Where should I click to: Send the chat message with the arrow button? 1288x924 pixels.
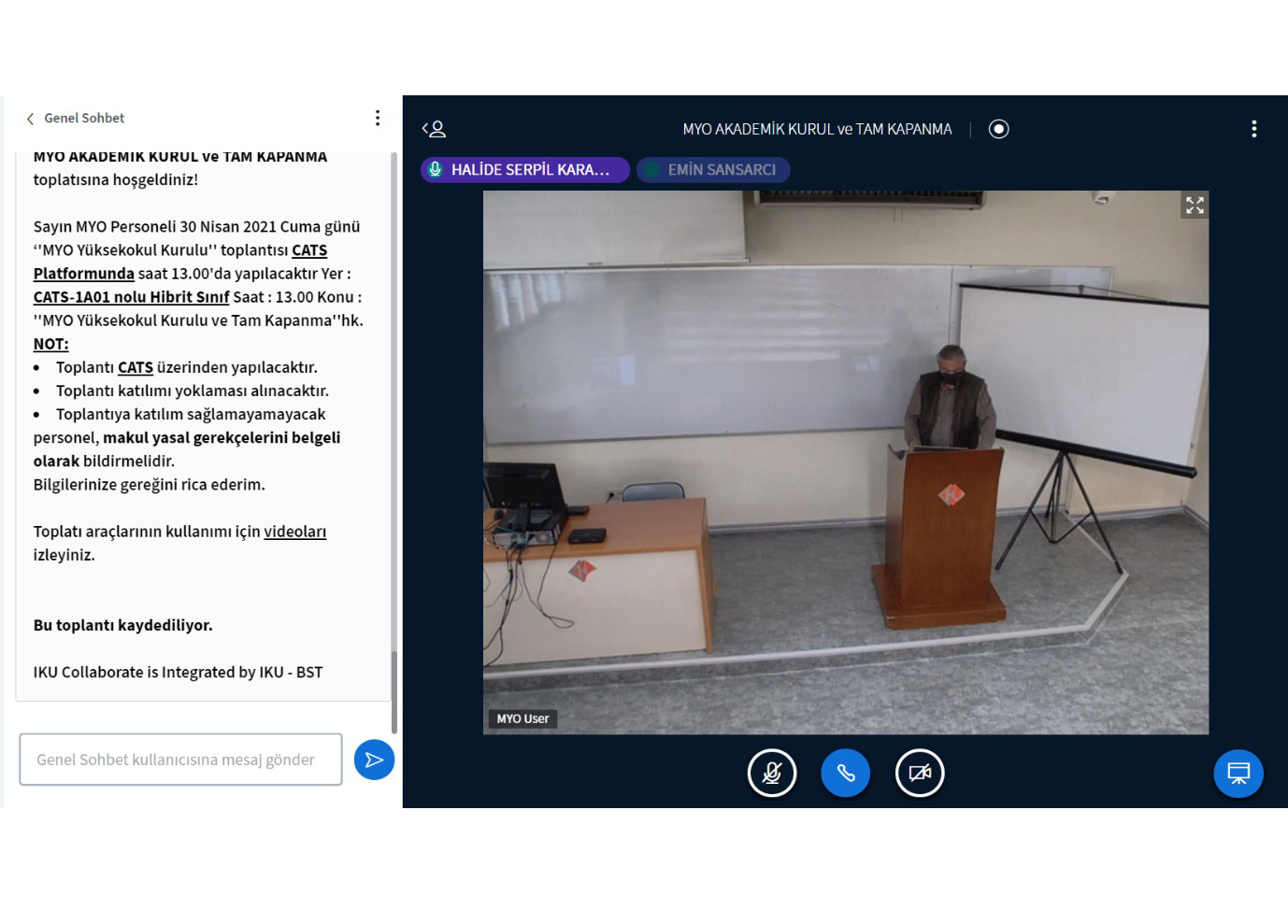coord(374,760)
